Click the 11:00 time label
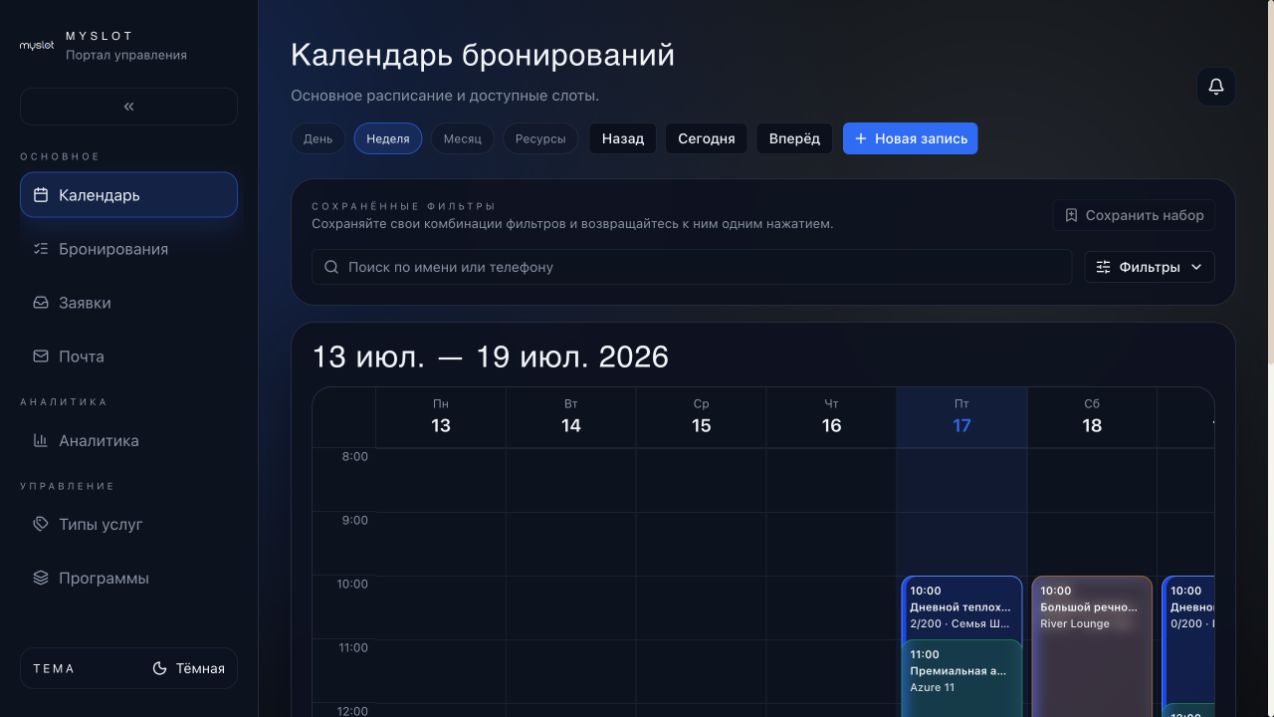This screenshot has width=1274, height=717. (x=353, y=648)
